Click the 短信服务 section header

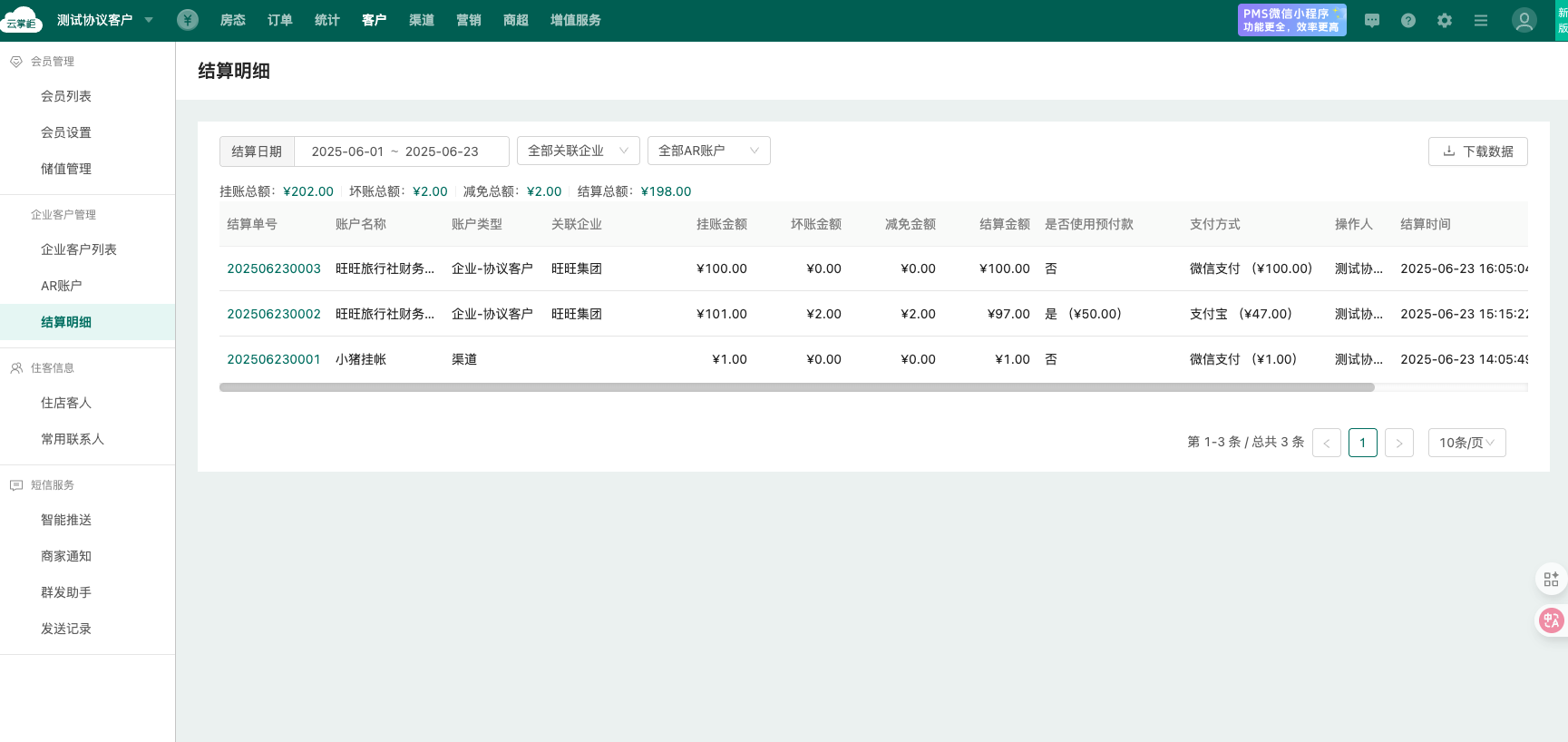point(53,485)
